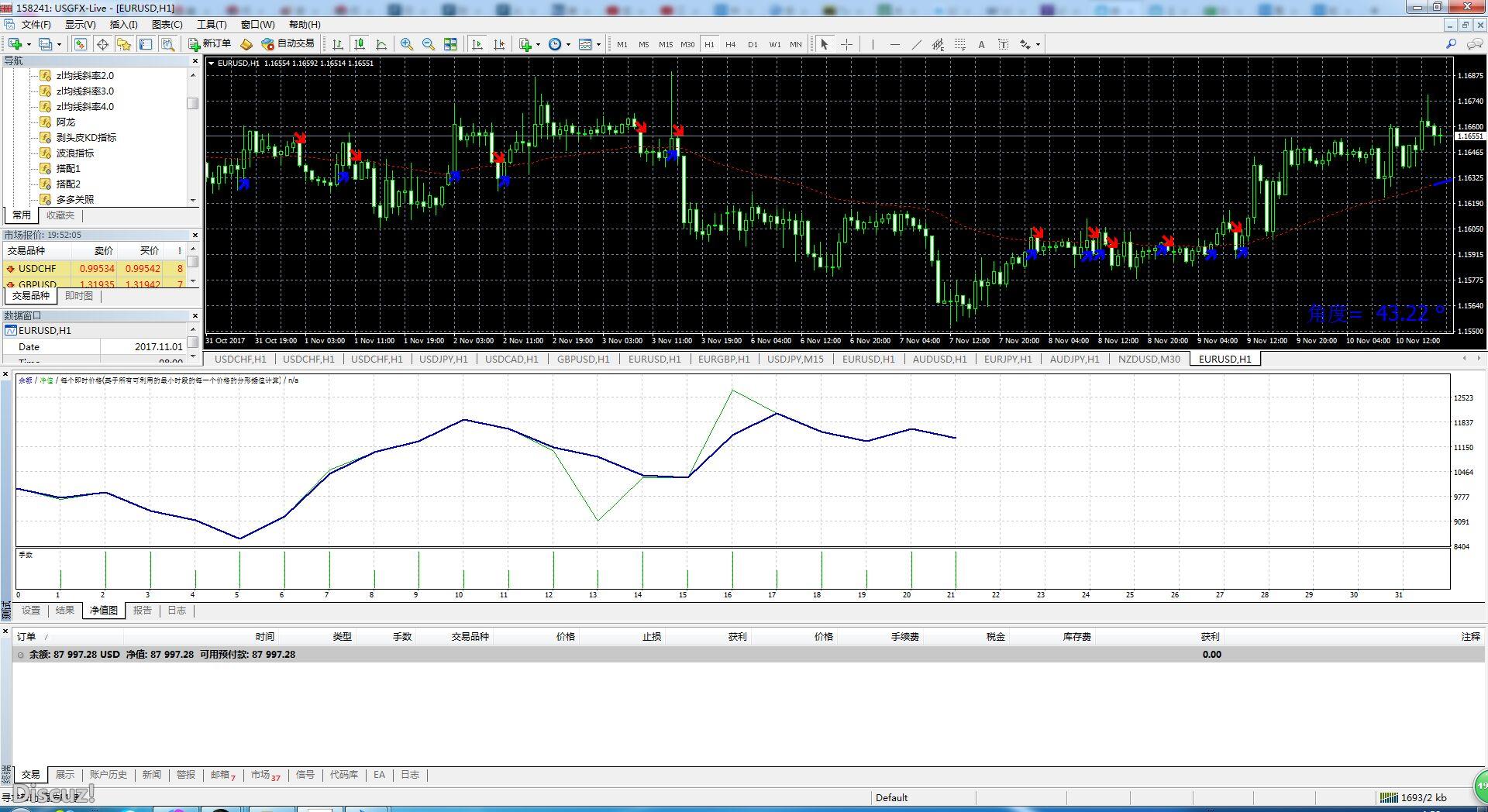Switch chart to candlesticks mode
Image resolution: width=1488 pixels, height=812 pixels.
[x=359, y=44]
